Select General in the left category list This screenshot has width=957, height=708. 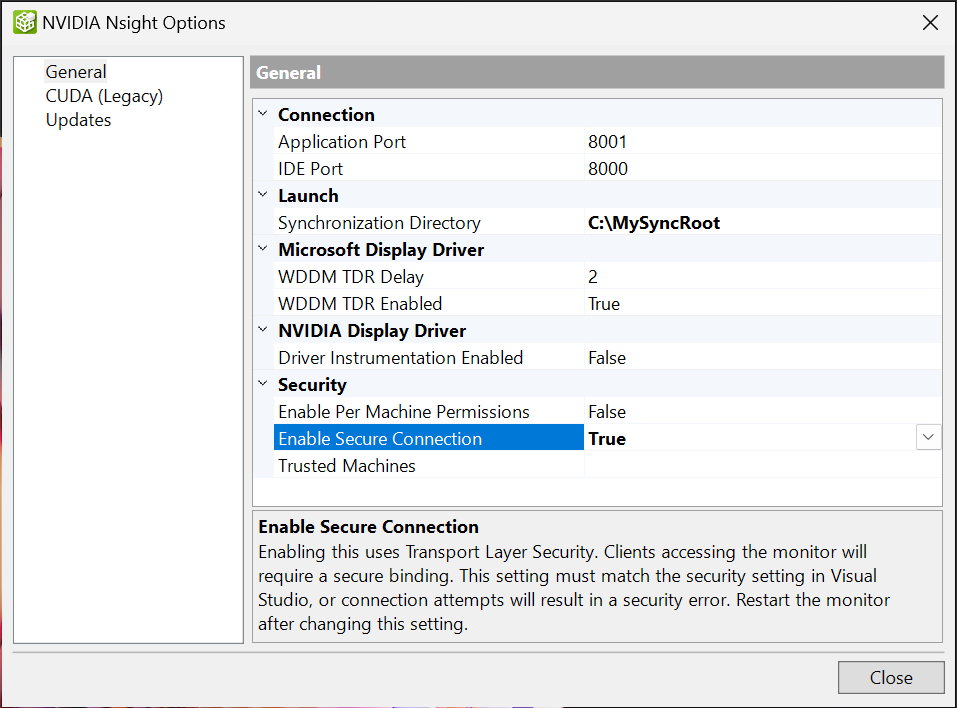pos(76,72)
